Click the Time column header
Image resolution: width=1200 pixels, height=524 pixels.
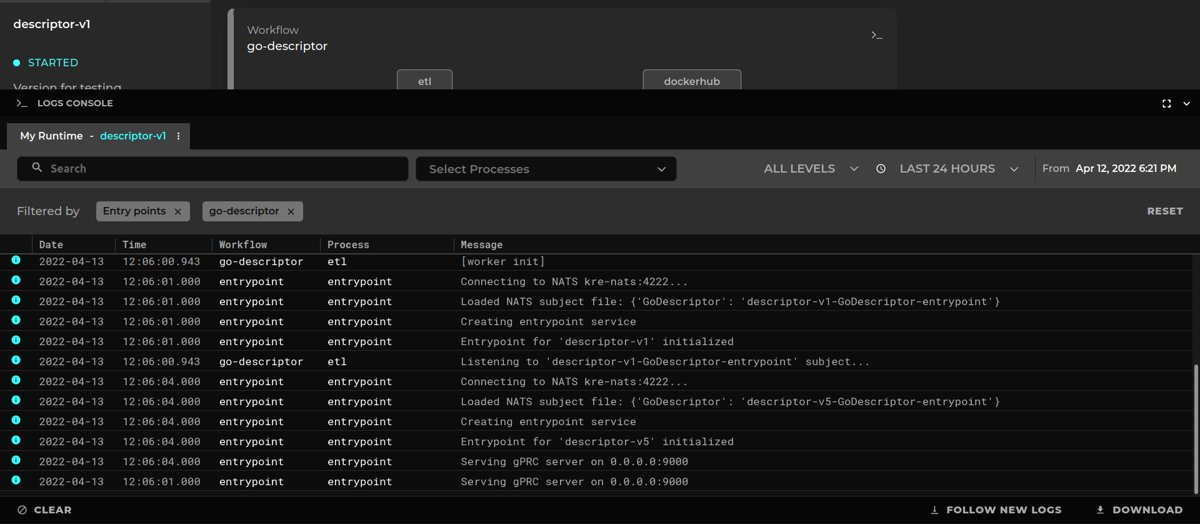[x=134, y=245]
